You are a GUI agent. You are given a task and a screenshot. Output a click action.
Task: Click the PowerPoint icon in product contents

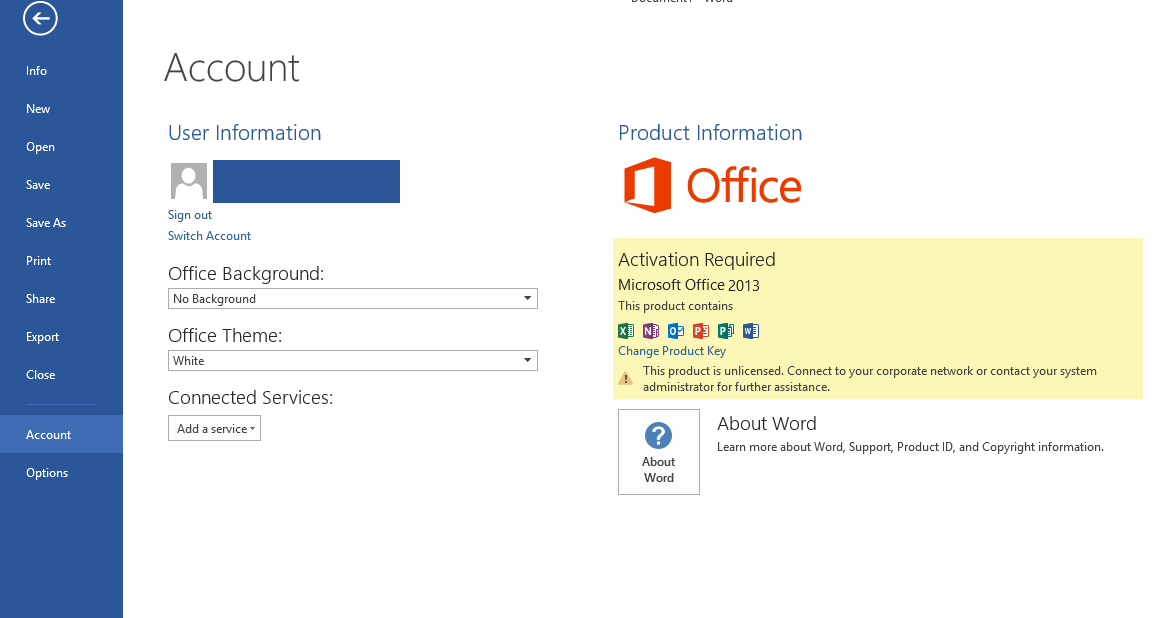701,330
